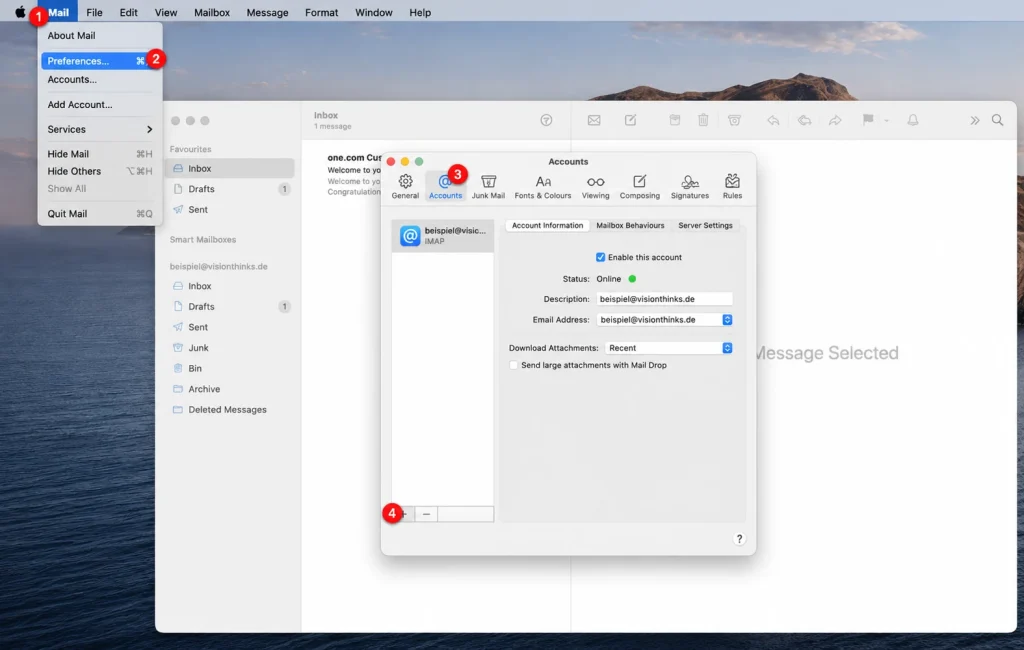Click the trash delete toolbar icon
Screen dimensions: 1024x650
[703, 120]
